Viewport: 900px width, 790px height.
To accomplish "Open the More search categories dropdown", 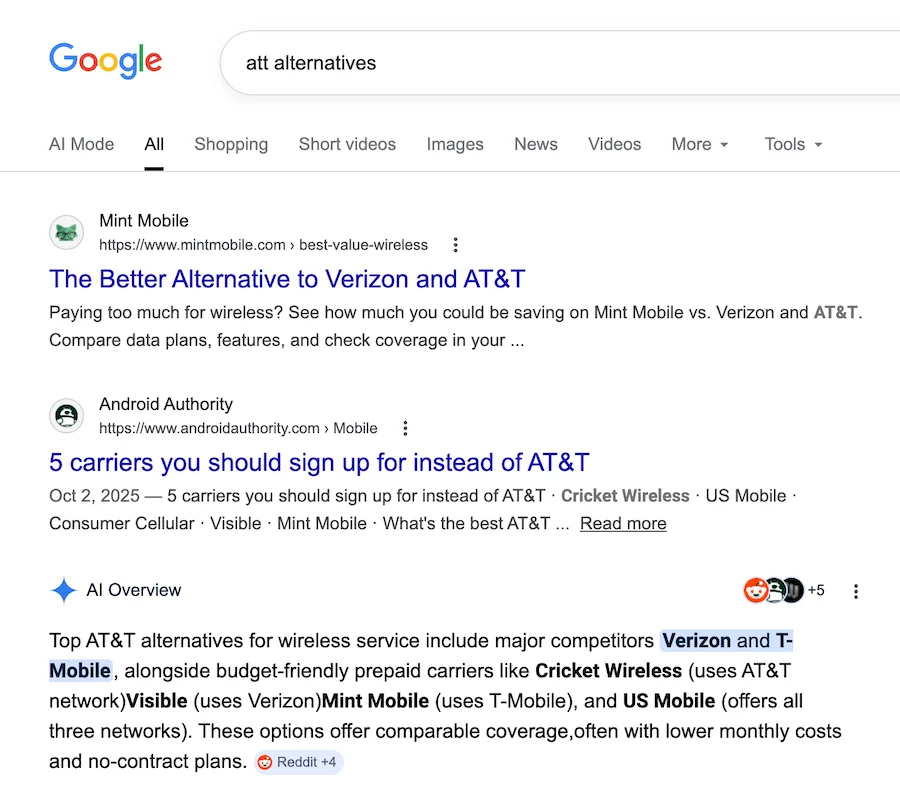I will [x=700, y=144].
